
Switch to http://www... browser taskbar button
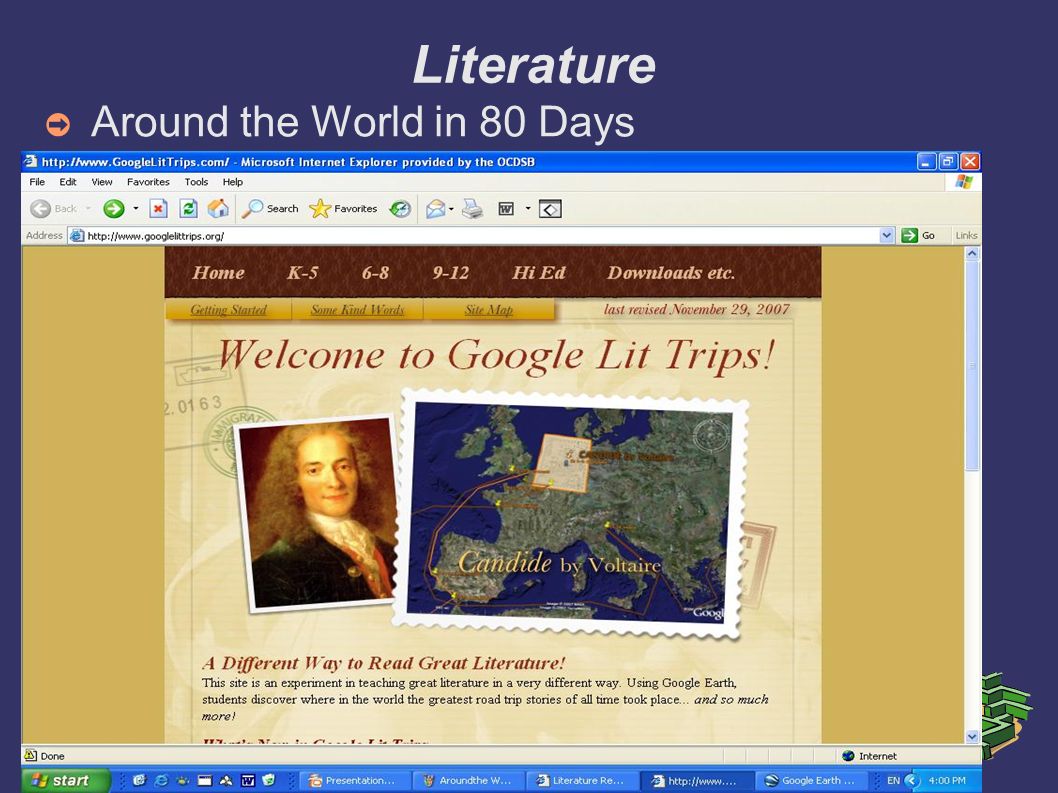[695, 781]
